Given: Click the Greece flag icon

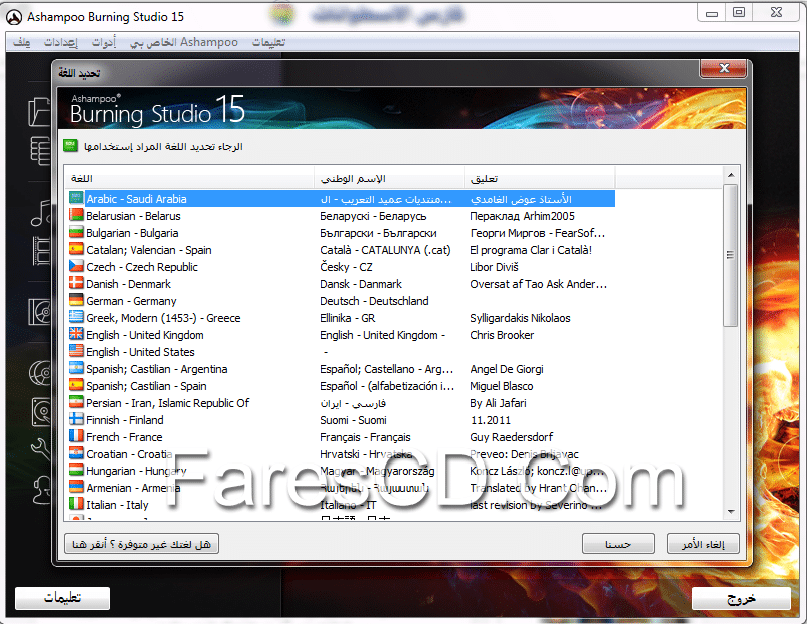Looking at the screenshot, I should pos(76,317).
